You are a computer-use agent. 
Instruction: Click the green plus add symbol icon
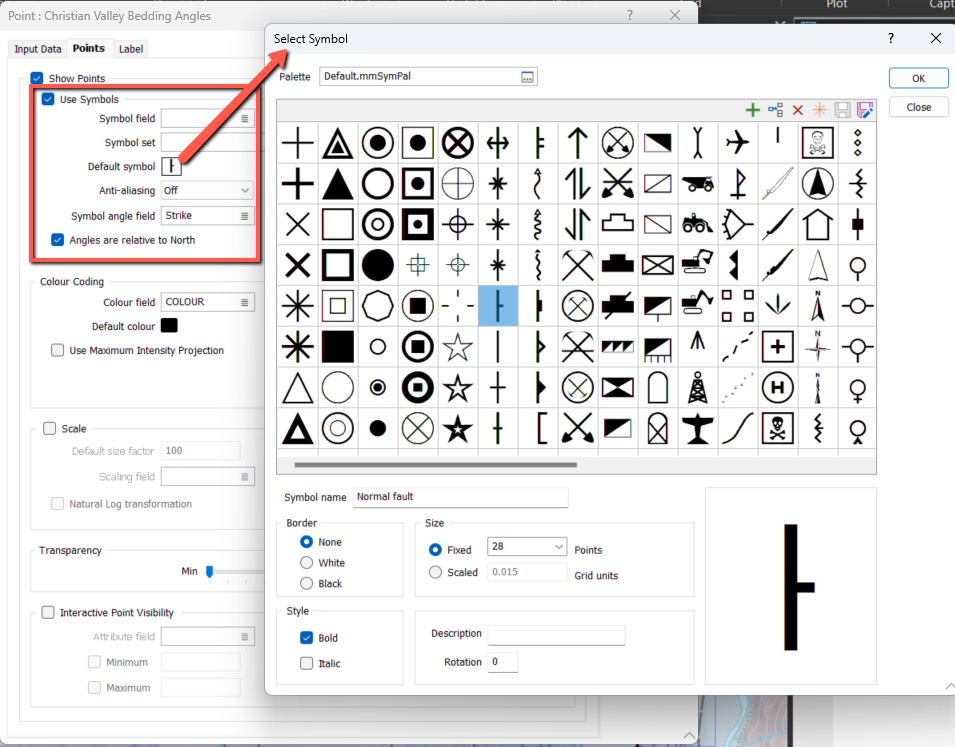tap(752, 110)
